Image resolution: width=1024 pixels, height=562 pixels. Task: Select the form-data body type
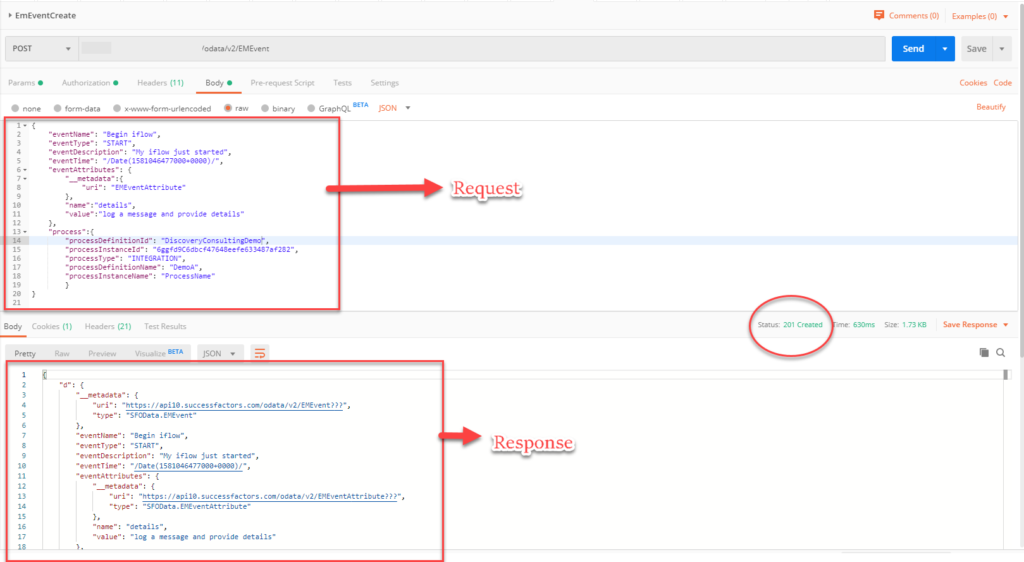pos(57,108)
